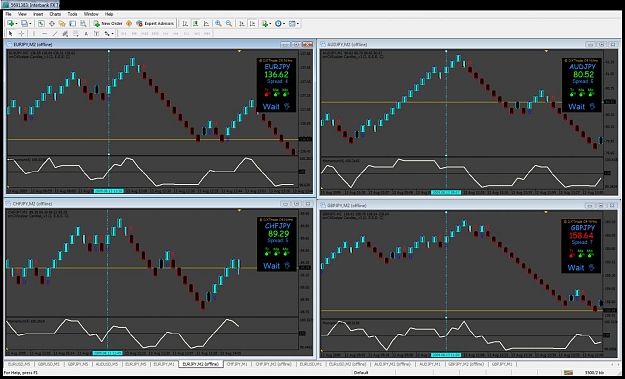Screen dimensions: 625x379
Task: Click 'Default' profile in status bar
Action: coord(360,373)
